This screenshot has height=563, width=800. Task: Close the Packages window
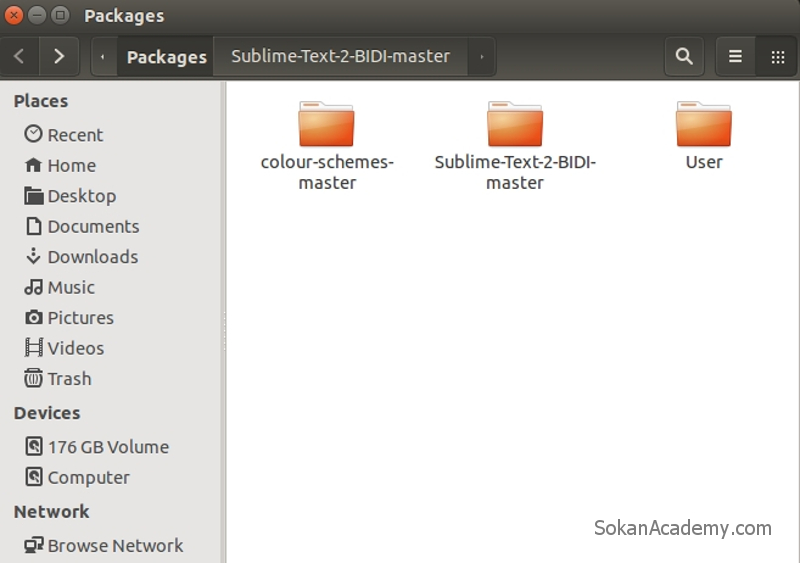pos(14,15)
